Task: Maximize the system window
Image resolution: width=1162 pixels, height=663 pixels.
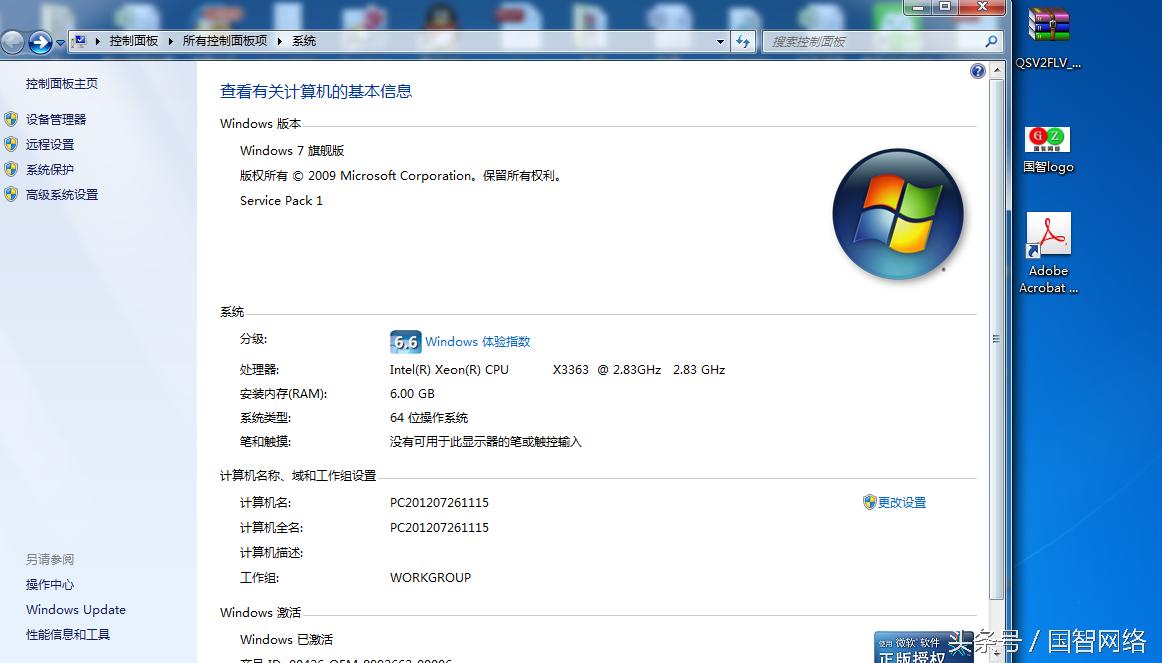Action: click(x=945, y=7)
